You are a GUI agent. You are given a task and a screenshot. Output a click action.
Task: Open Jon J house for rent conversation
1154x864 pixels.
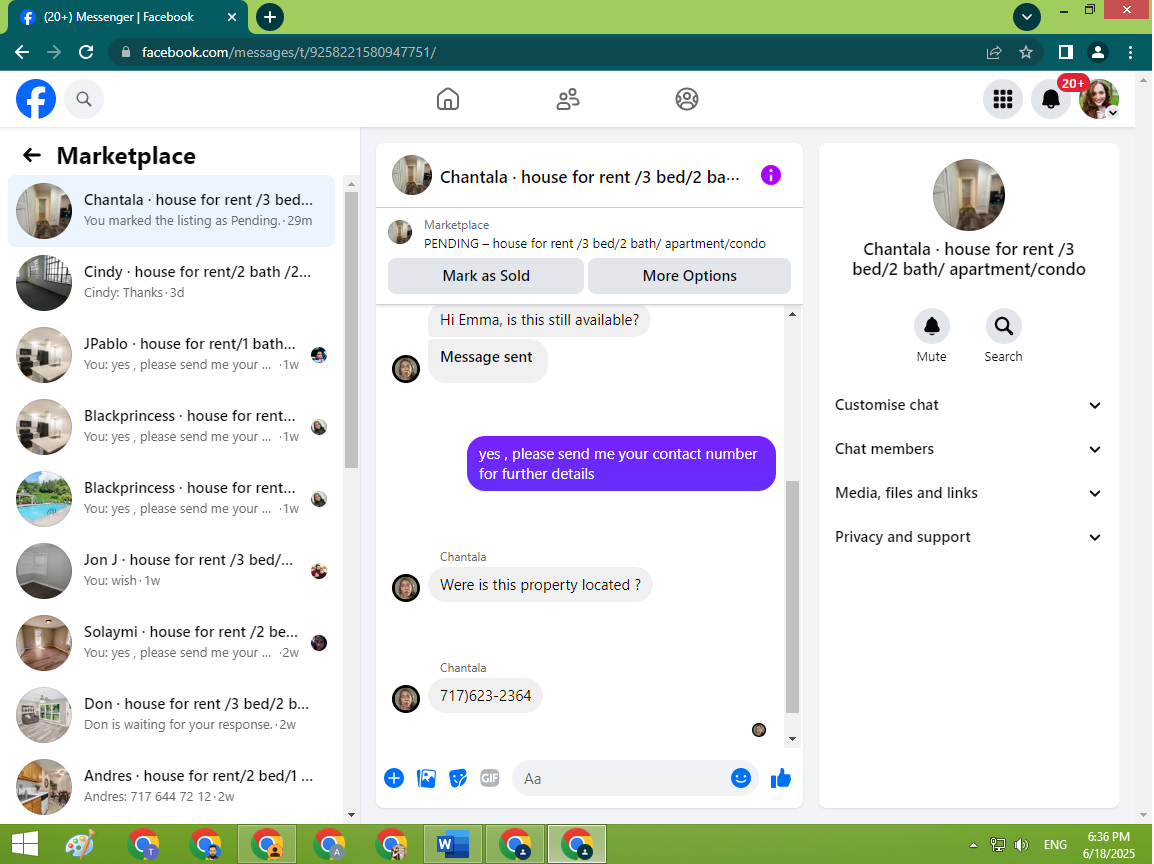point(171,570)
